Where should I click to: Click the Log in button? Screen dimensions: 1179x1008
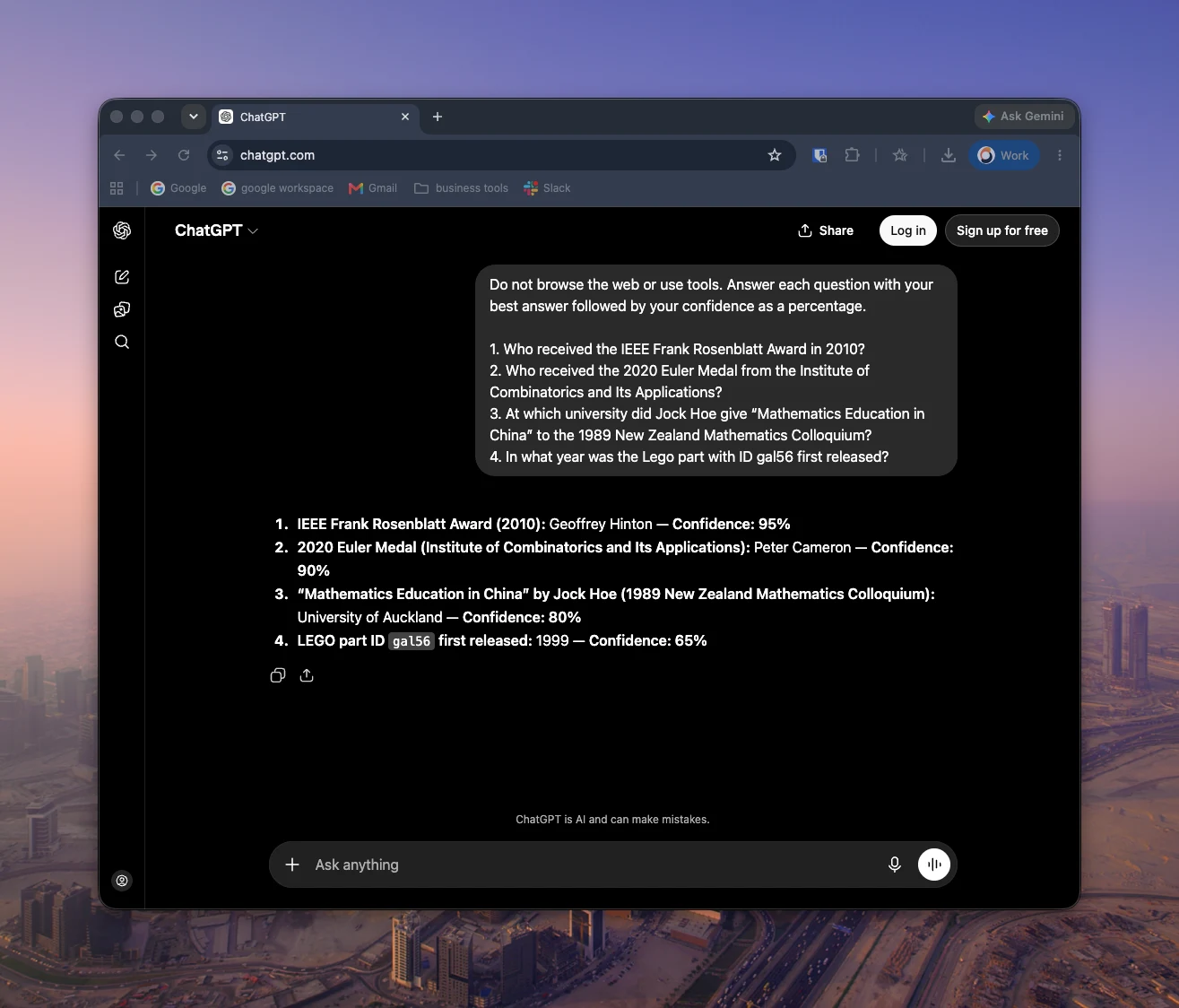(908, 230)
